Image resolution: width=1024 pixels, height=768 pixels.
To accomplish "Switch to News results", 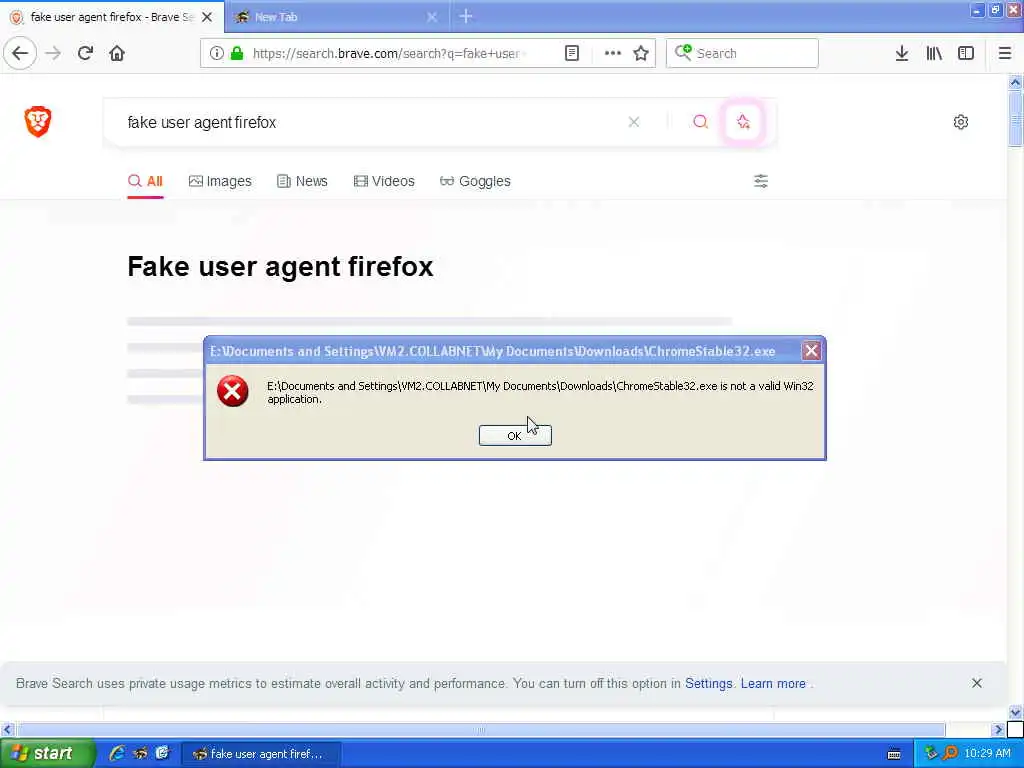I will [x=302, y=181].
